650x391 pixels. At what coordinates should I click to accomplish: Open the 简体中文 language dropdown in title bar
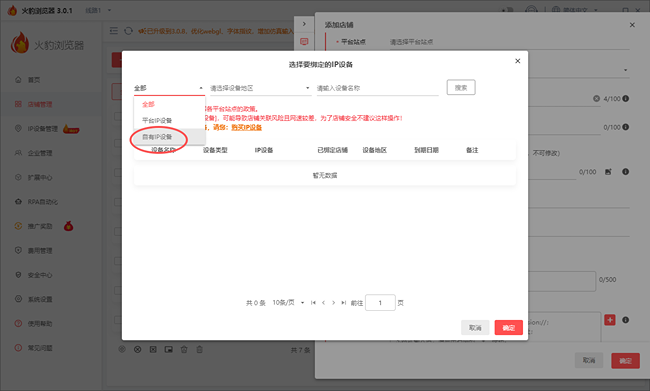pyautogui.click(x=575, y=10)
